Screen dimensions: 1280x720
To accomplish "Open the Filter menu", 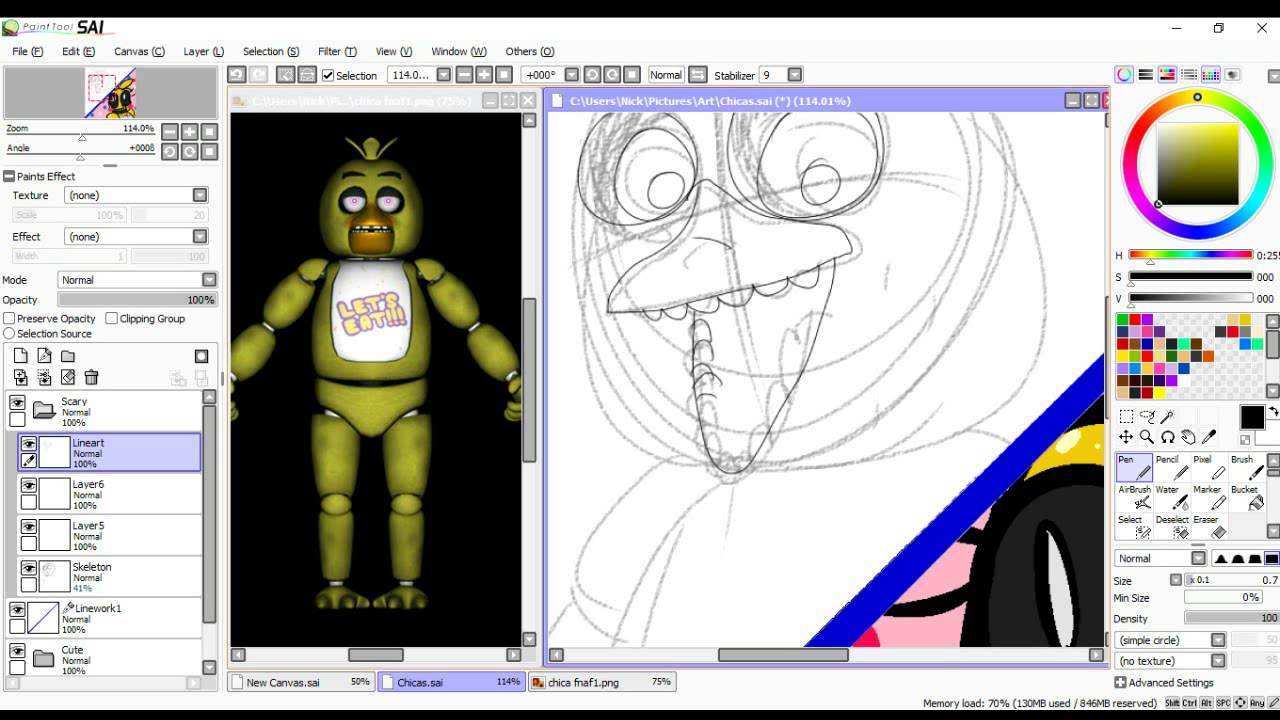I will (337, 51).
